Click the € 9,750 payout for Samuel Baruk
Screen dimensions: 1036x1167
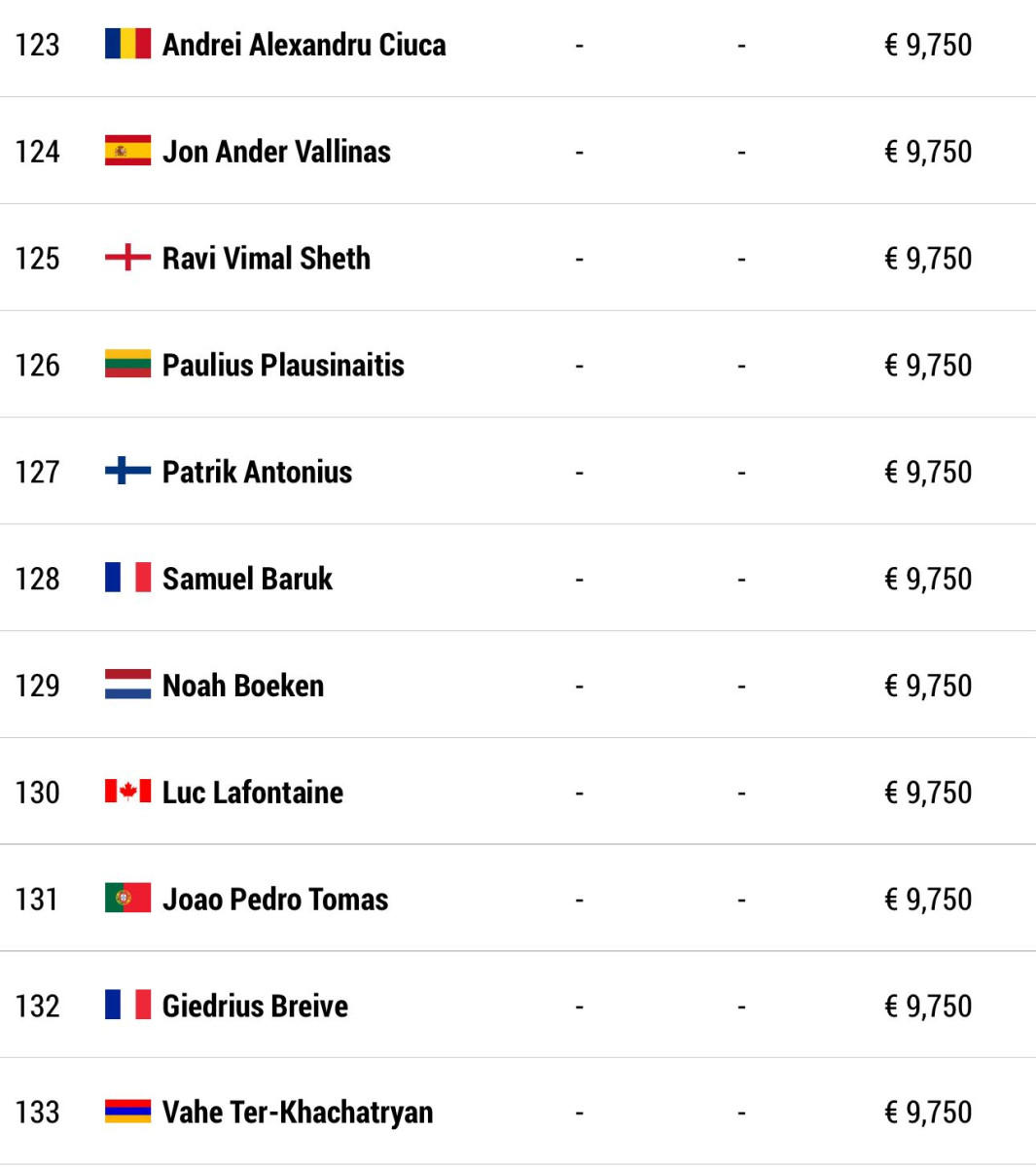928,579
